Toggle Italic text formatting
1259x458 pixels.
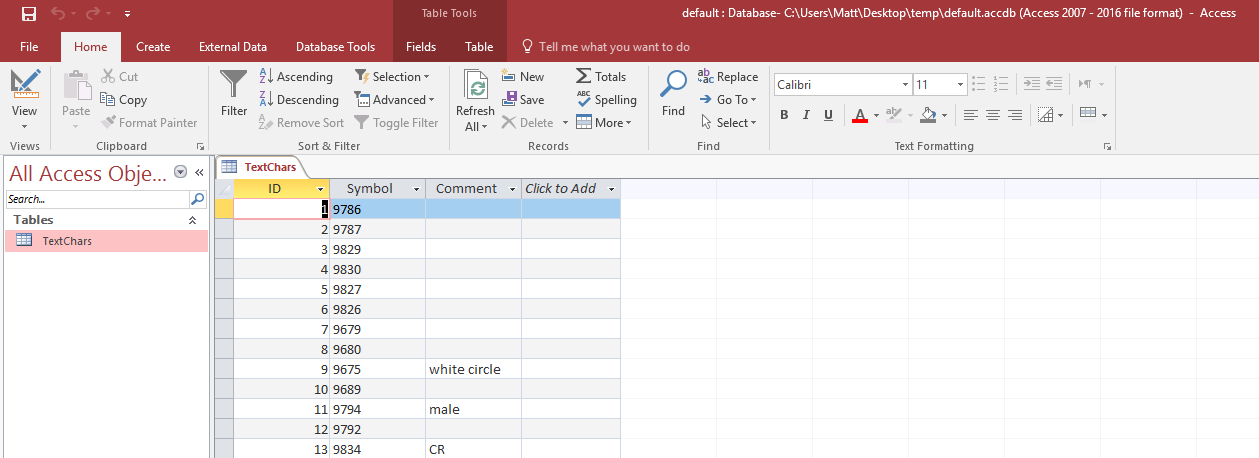click(x=806, y=115)
